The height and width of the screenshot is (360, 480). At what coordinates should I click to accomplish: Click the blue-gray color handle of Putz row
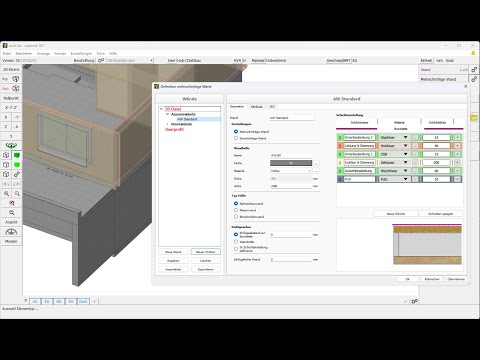(x=340, y=179)
